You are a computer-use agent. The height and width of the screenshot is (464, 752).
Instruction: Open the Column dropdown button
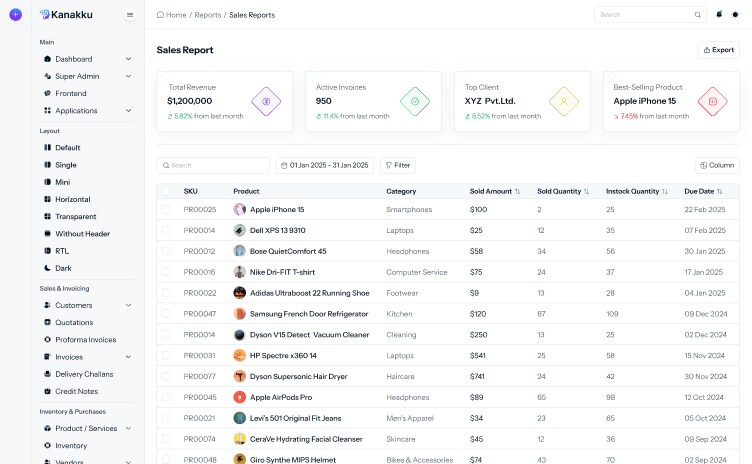point(717,165)
